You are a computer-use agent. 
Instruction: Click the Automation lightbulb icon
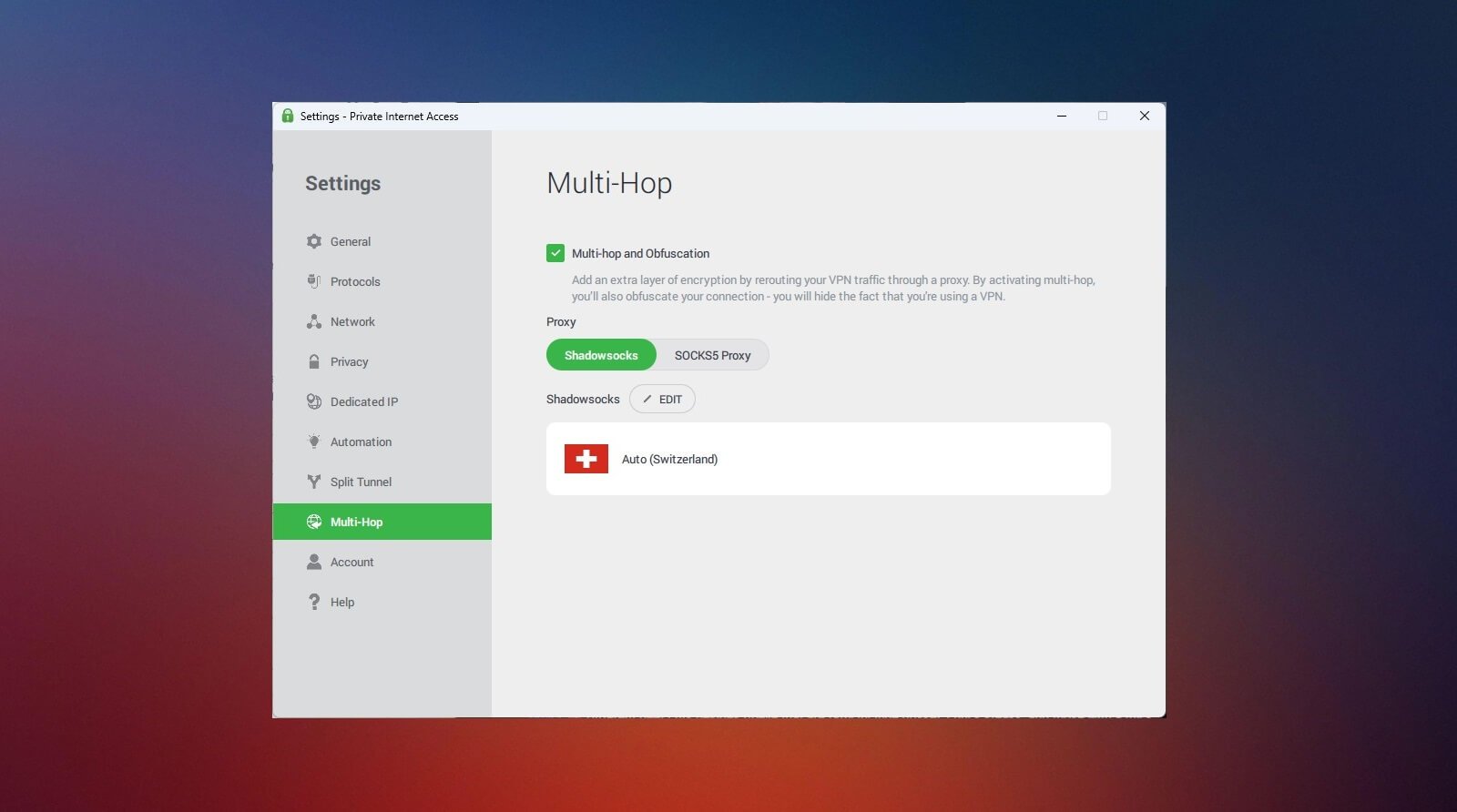[314, 442]
